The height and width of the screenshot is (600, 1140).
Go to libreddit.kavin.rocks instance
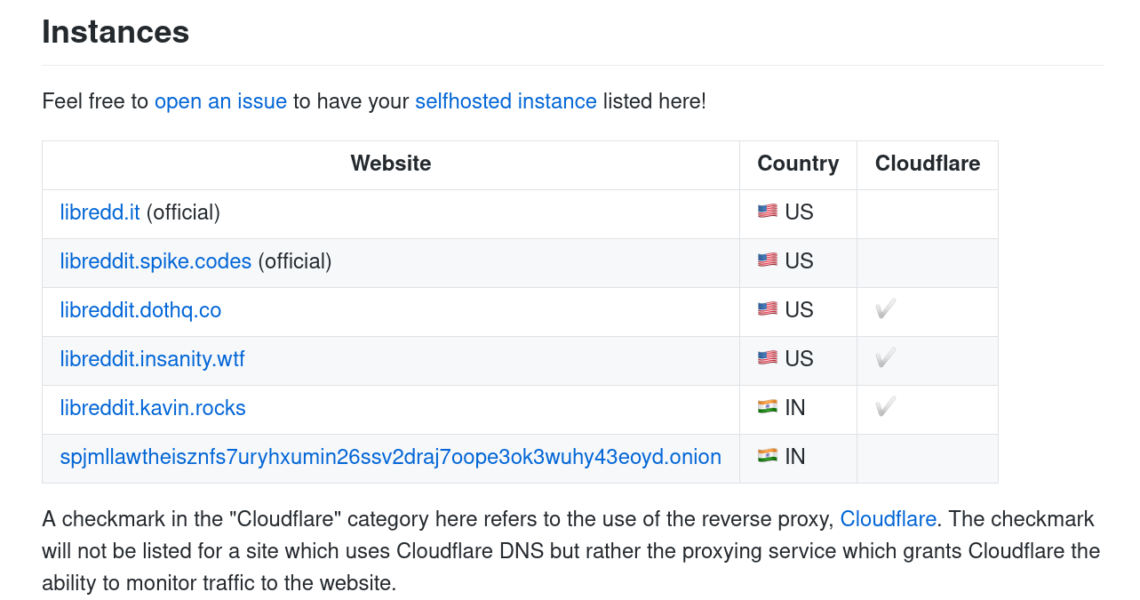[x=152, y=408]
